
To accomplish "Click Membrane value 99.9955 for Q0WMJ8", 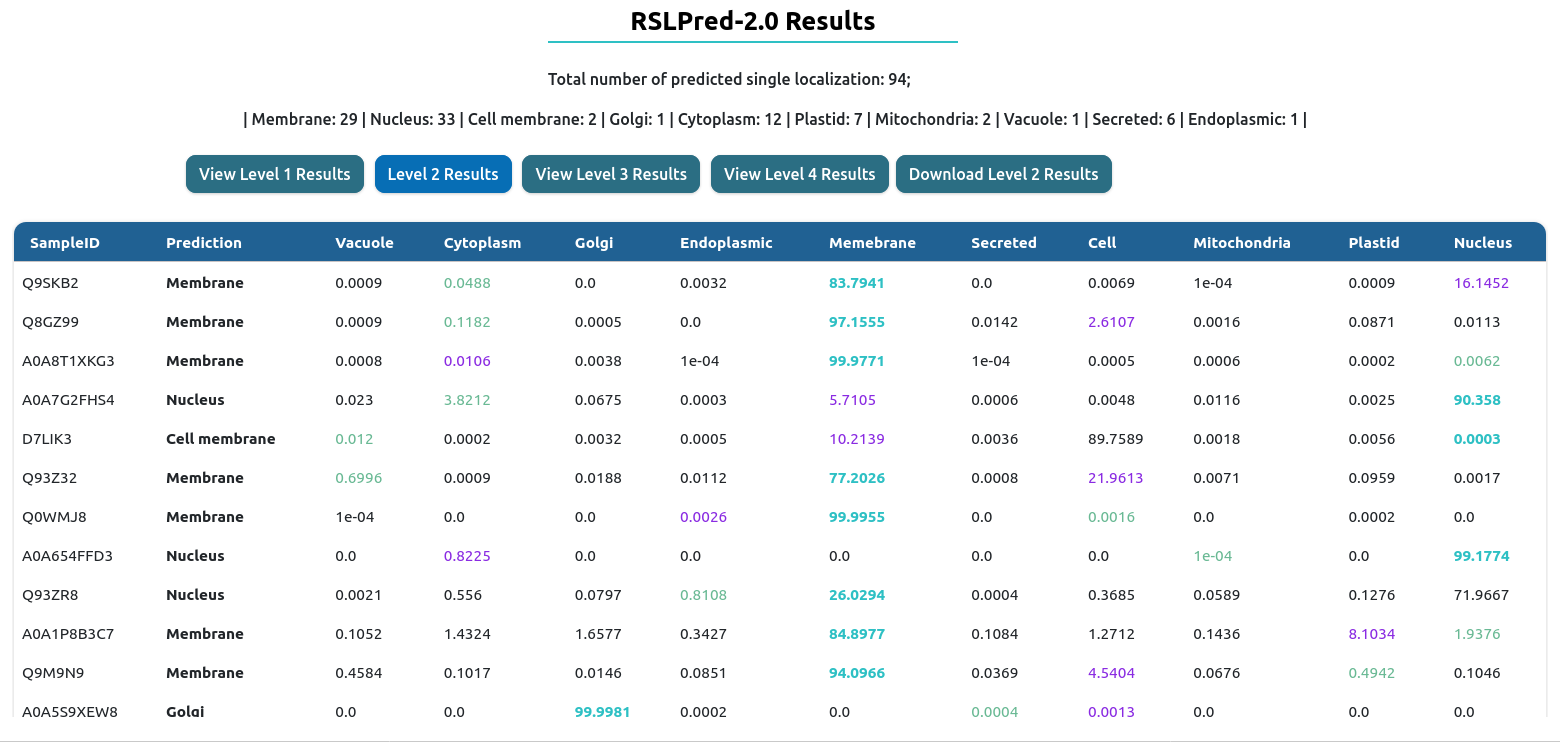I will click(856, 517).
